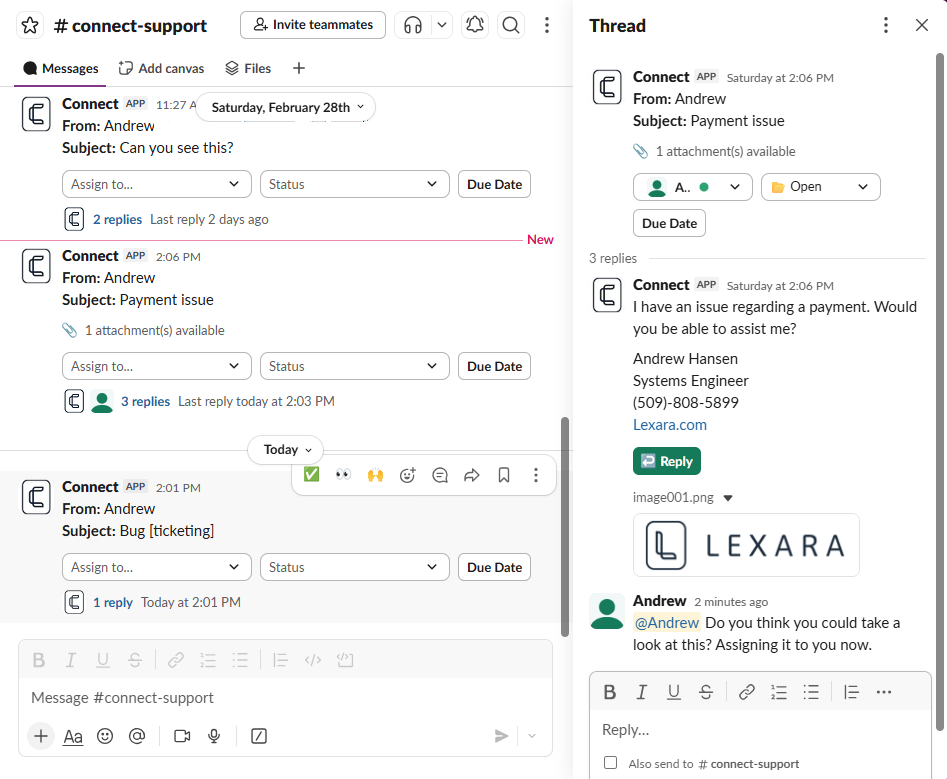Check the Also send to connect-support box
This screenshot has width=947, height=779.
[610, 762]
